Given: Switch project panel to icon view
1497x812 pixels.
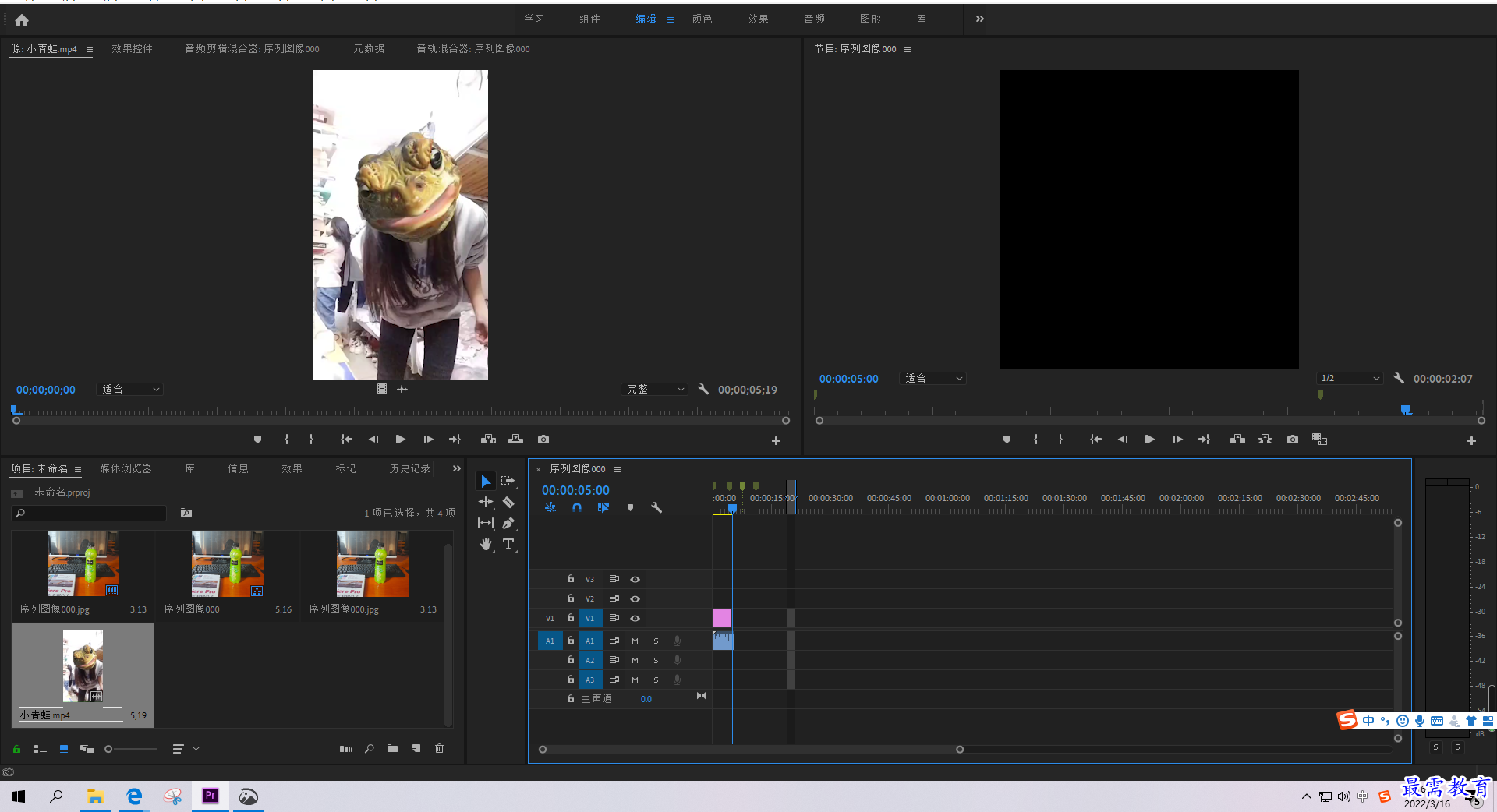Looking at the screenshot, I should [64, 749].
